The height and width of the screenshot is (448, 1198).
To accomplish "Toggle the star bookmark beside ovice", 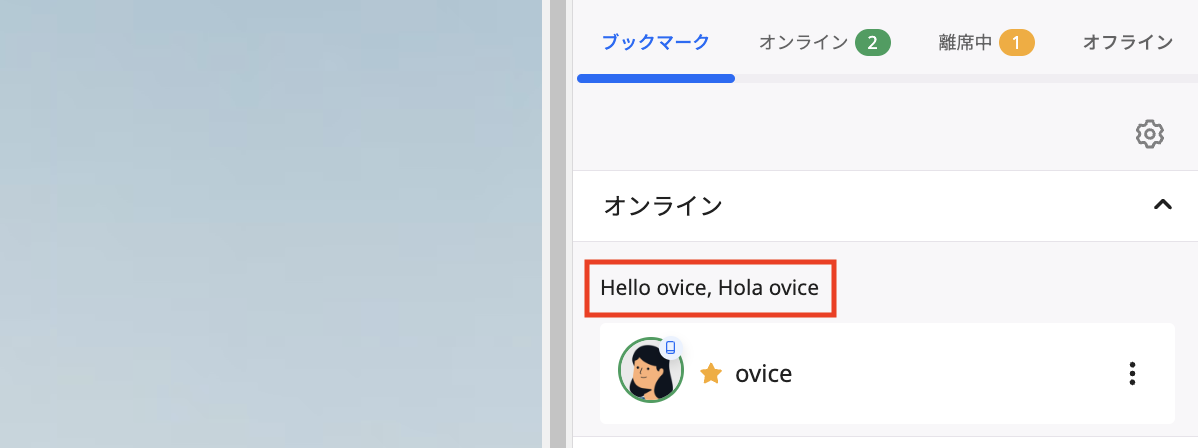I will [711, 374].
